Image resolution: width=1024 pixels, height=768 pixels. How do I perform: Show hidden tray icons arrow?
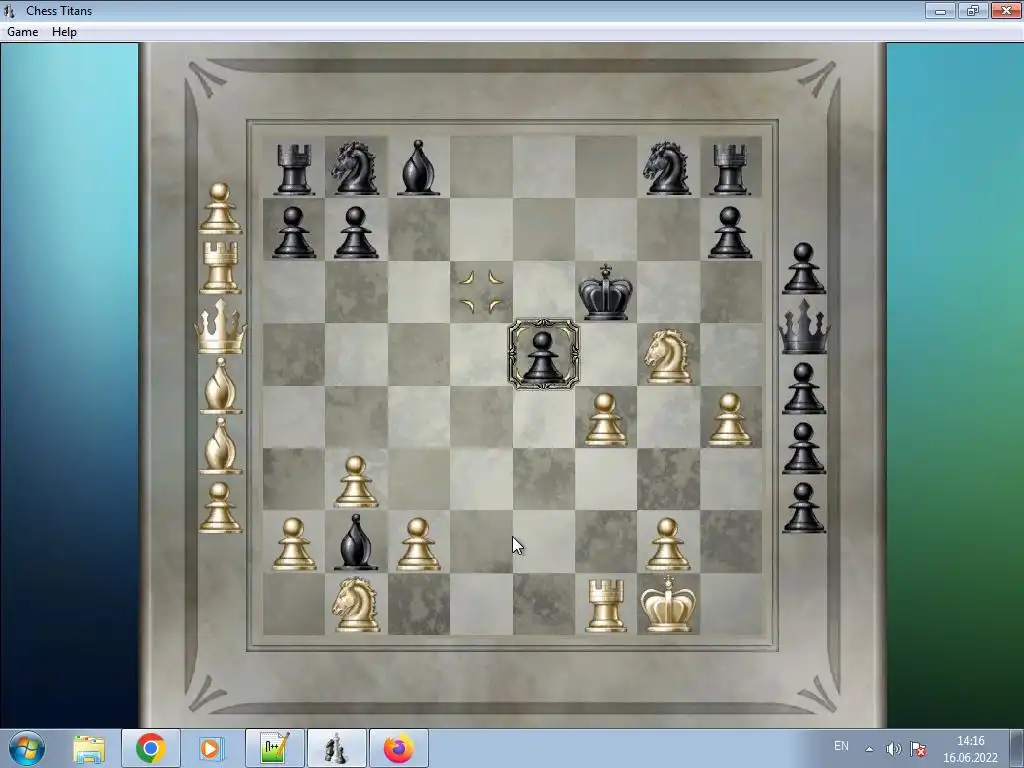869,749
